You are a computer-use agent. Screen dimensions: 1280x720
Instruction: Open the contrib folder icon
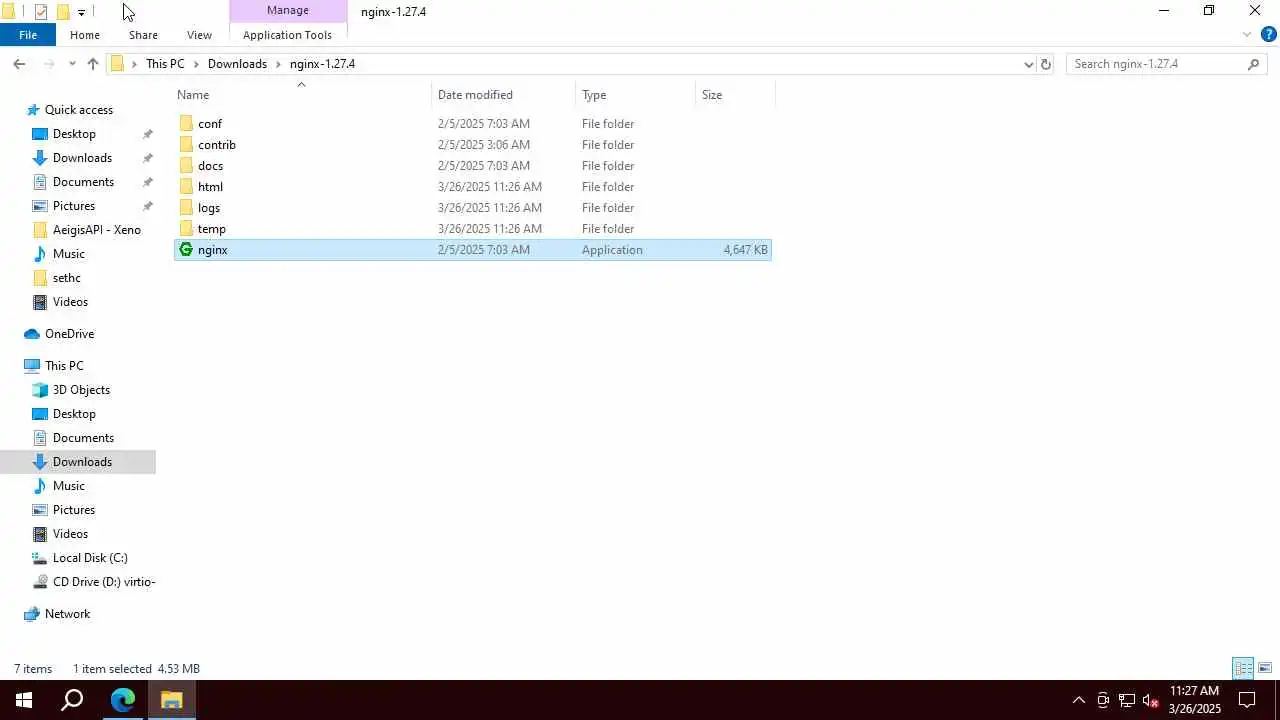(x=186, y=145)
